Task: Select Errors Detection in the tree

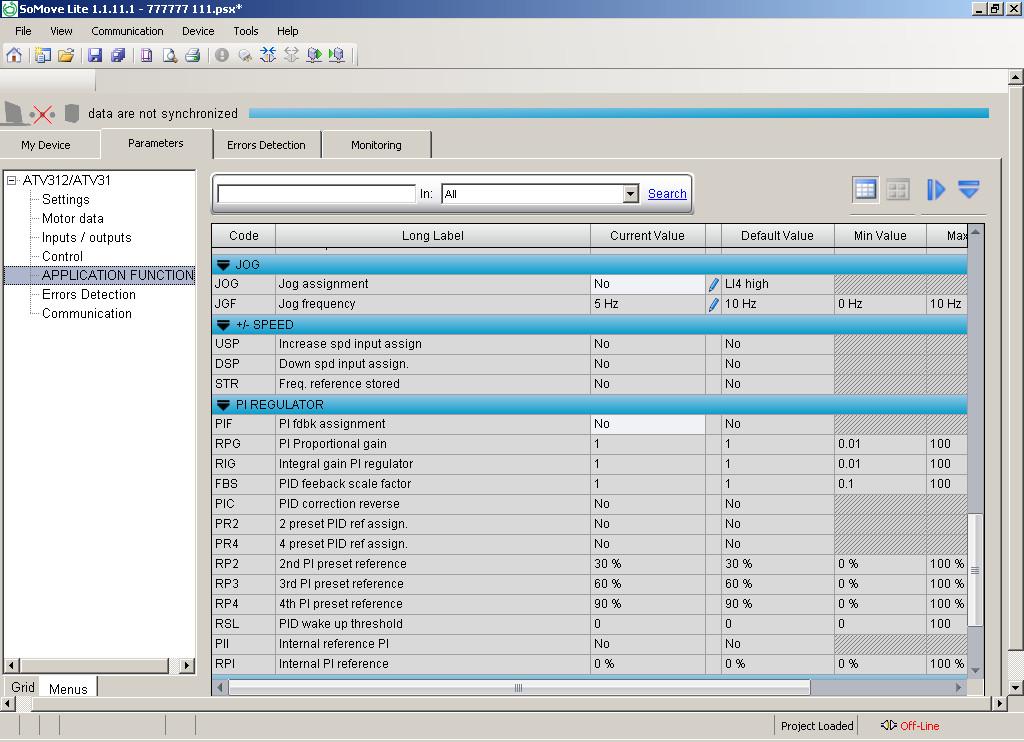Action: pyautogui.click(x=89, y=295)
